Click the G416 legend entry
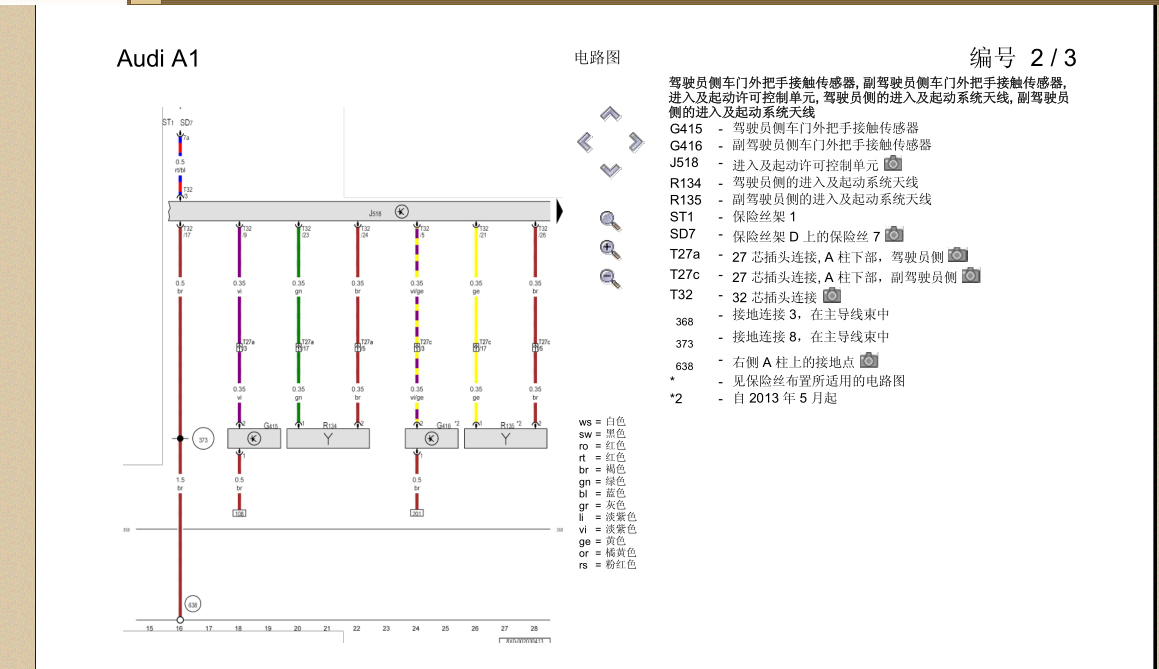The image size is (1159, 669). (801, 146)
